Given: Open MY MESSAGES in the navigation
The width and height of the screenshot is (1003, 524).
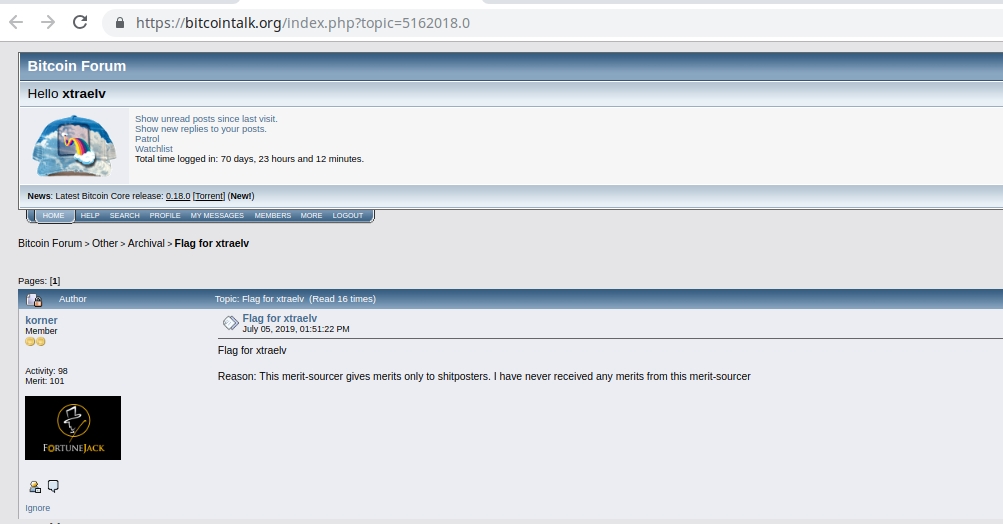Looking at the screenshot, I should click(217, 216).
